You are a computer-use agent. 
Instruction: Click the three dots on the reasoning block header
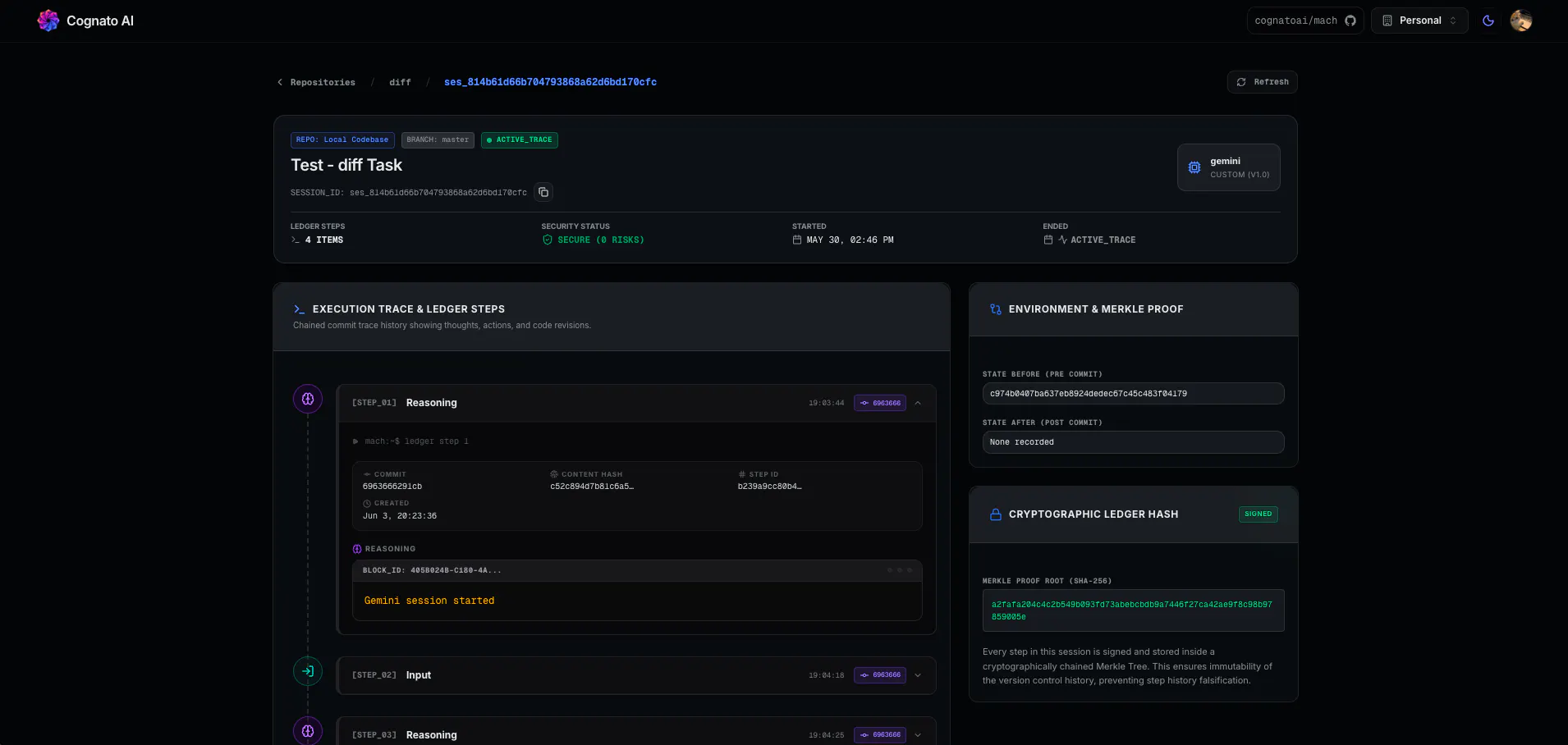point(900,570)
